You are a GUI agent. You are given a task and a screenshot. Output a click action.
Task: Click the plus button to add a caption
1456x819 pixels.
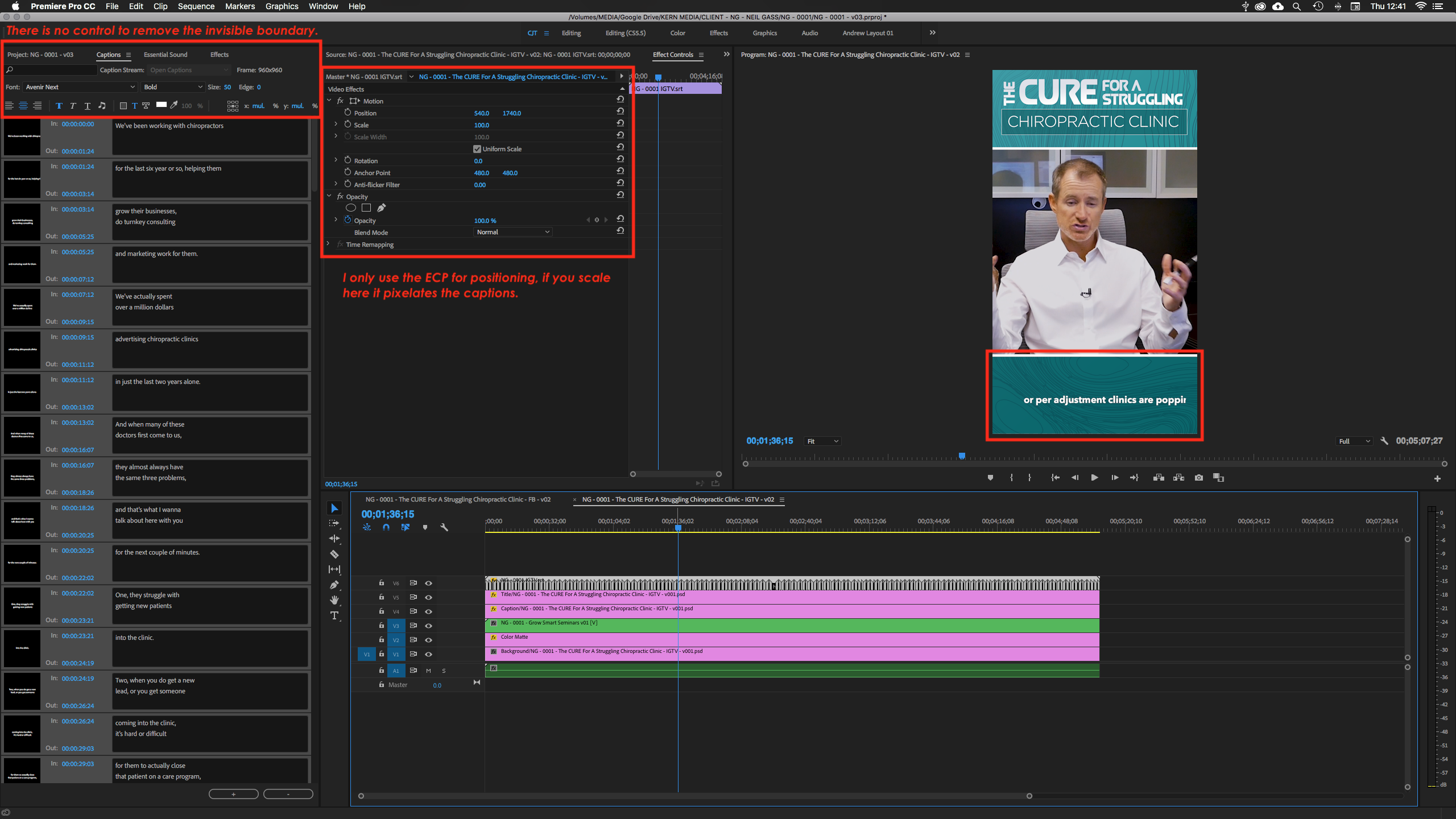[x=233, y=793]
